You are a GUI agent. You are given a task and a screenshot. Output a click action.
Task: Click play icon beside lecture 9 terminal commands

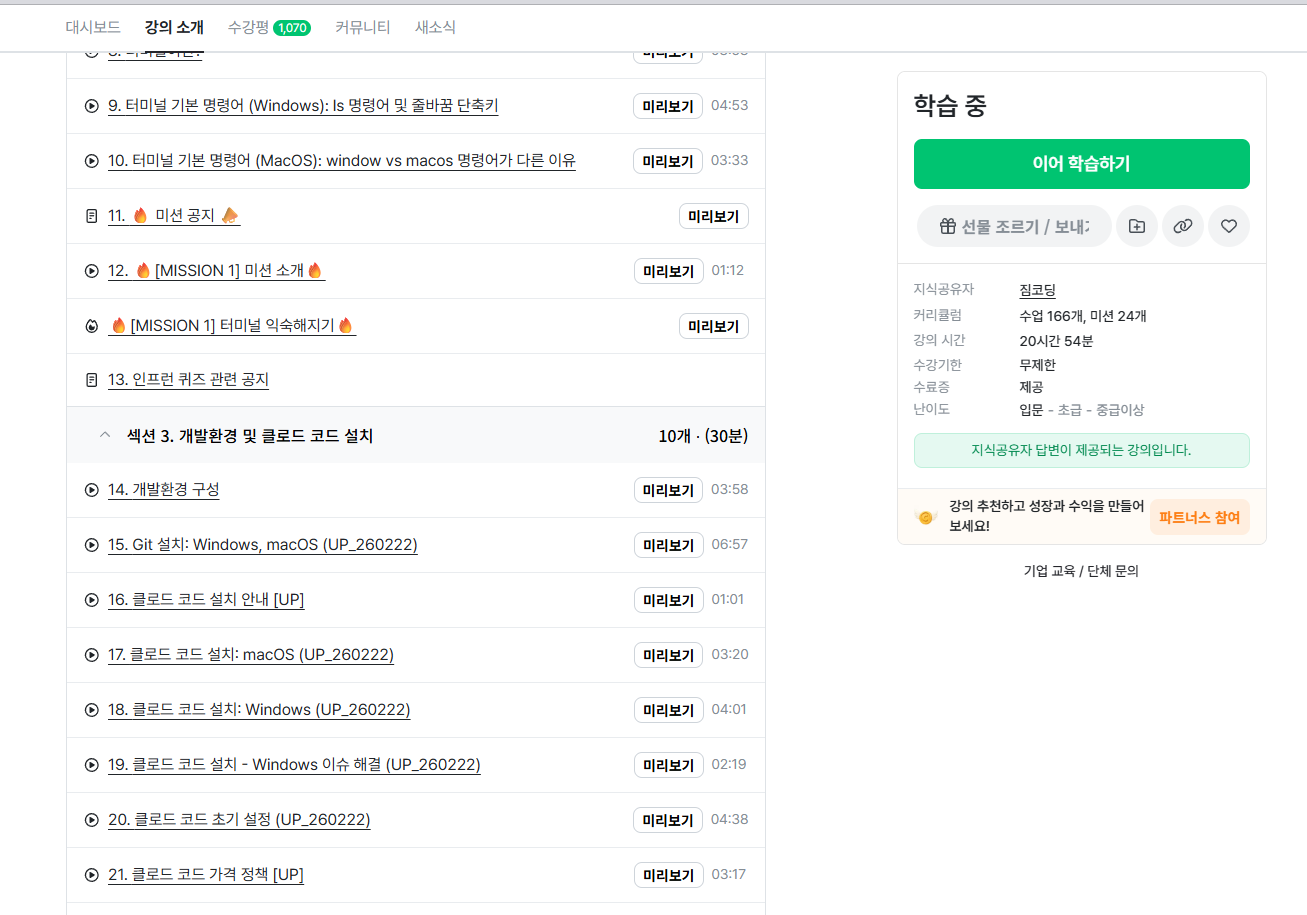[92, 106]
